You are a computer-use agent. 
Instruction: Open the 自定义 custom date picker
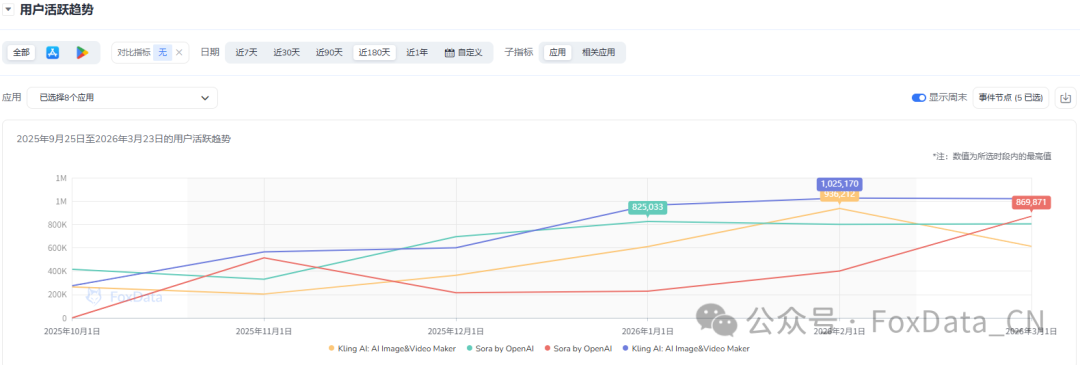(464, 52)
